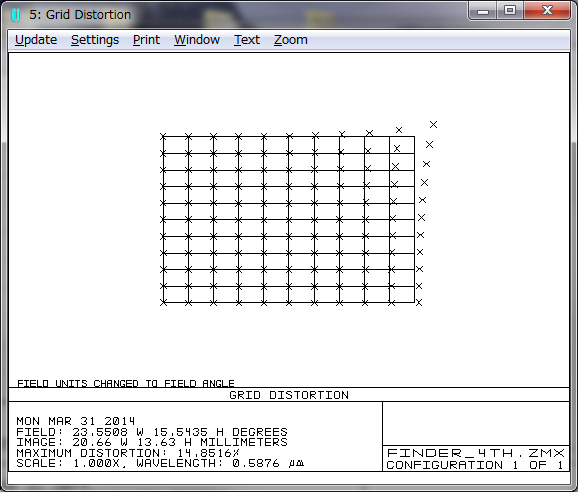
Task: Minimize the Grid Distortion window
Action: (x=483, y=10)
